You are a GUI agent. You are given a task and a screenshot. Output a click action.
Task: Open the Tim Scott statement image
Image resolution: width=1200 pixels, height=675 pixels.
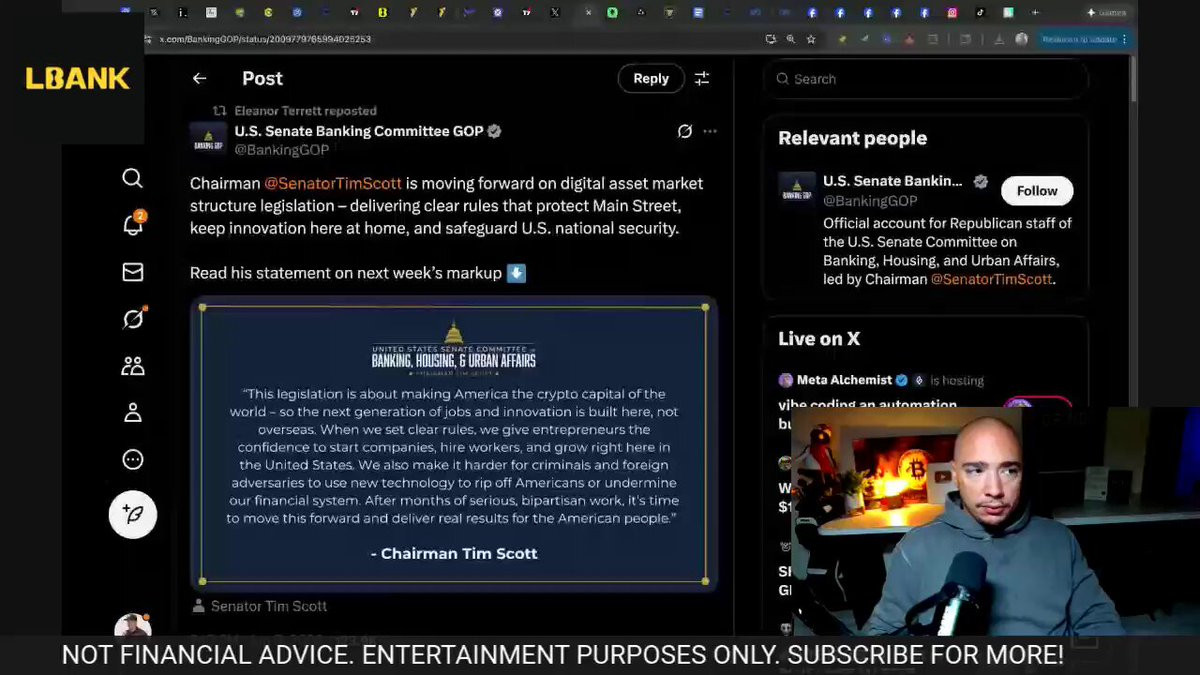(x=454, y=444)
